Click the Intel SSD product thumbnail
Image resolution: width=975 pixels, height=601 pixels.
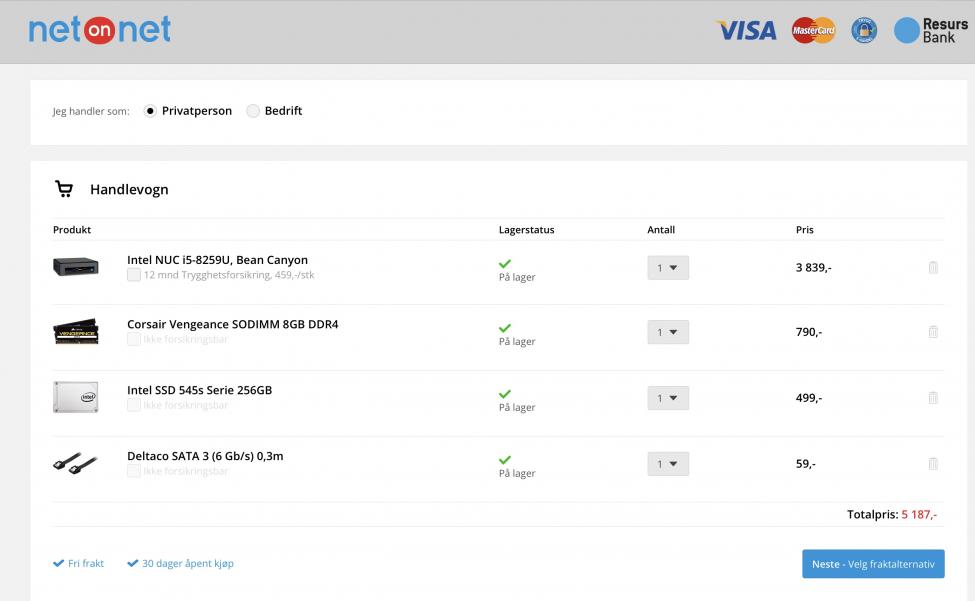coord(75,397)
